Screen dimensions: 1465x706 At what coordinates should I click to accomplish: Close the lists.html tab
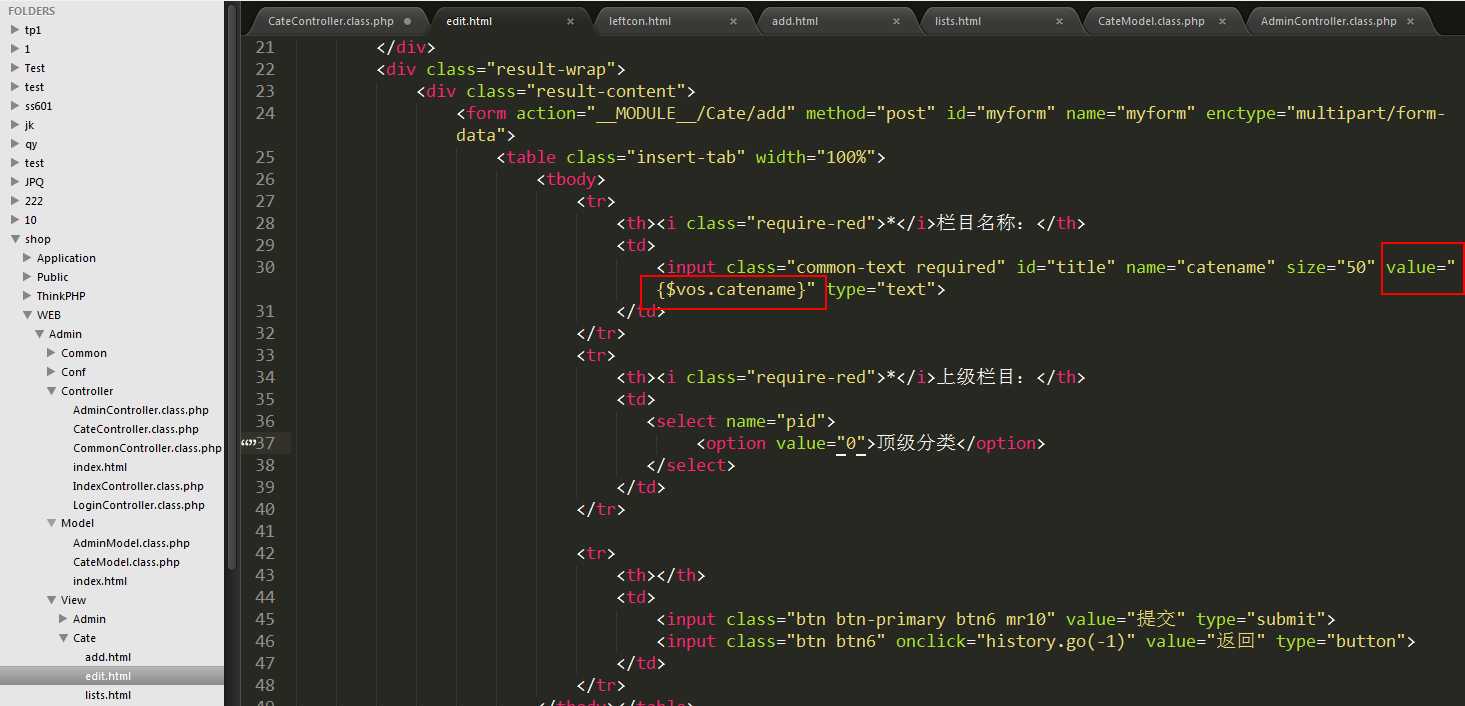(x=1058, y=21)
